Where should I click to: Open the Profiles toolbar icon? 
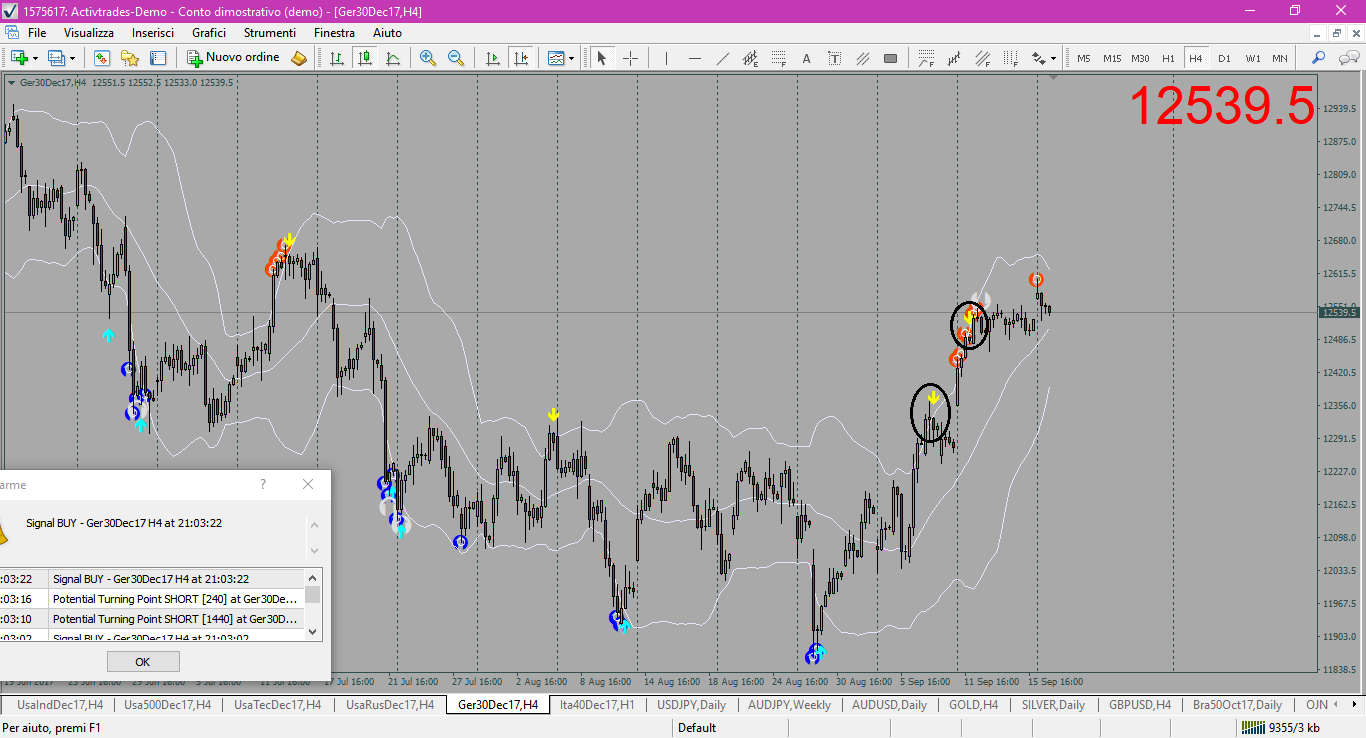coord(56,58)
